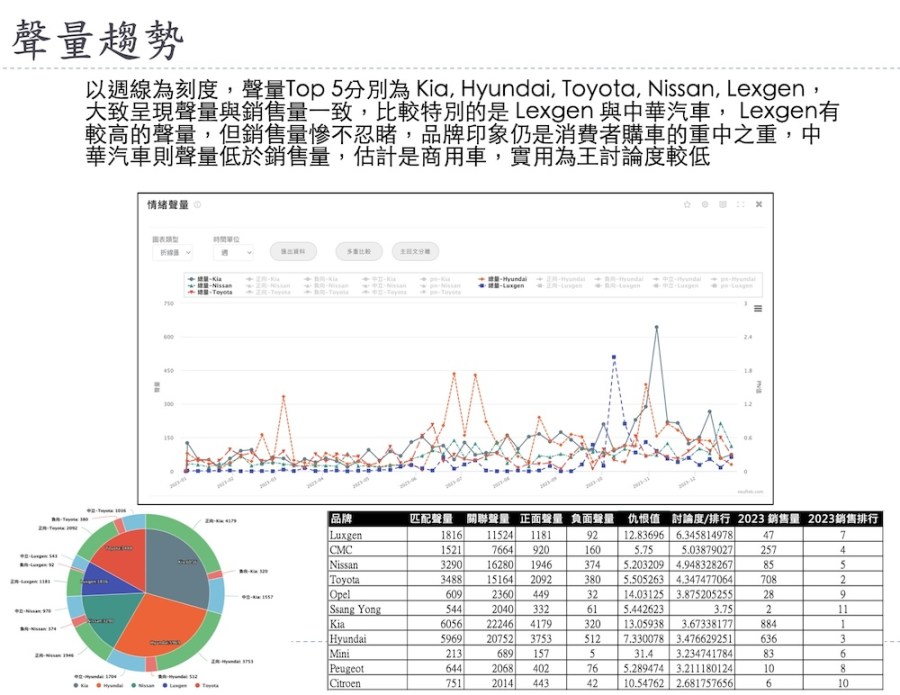The width and height of the screenshot is (900, 695).
Task: Select the Ssang Yong cell in the table
Action: (367, 609)
